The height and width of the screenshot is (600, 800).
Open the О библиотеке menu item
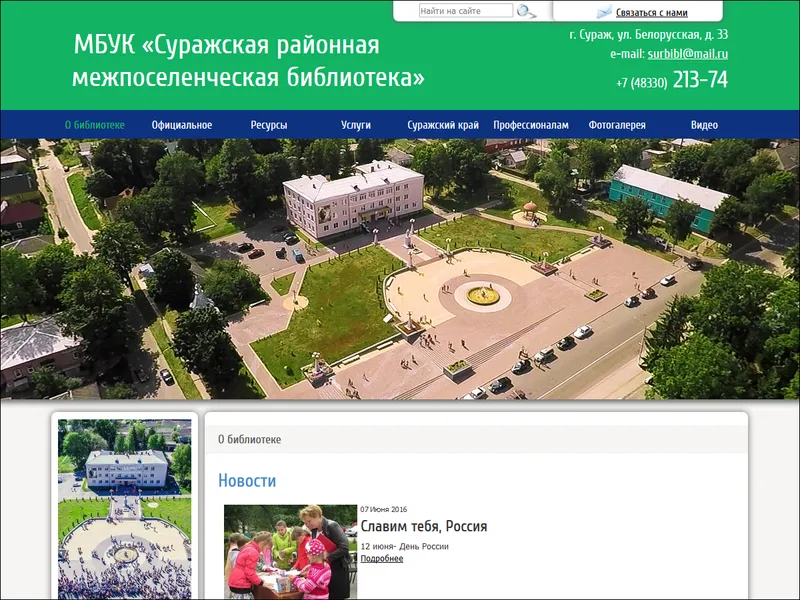94,125
